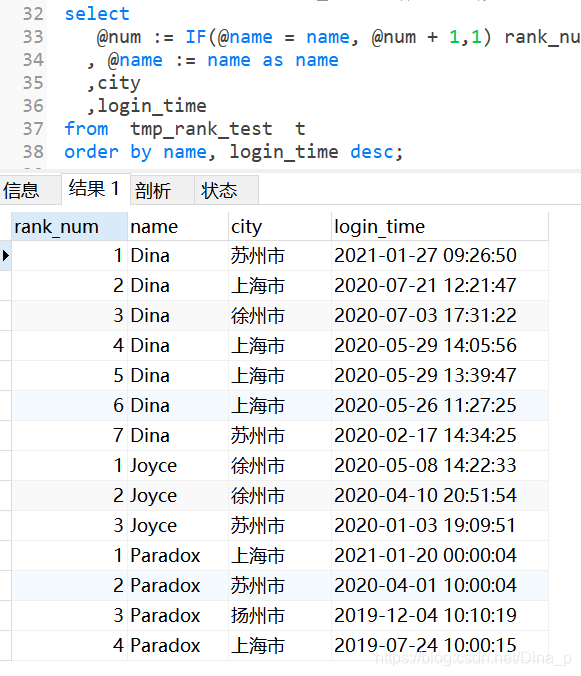This screenshot has width=581, height=676.
Task: Click city 徐州市 in 2020-07-03 row
Action: [x=280, y=316]
